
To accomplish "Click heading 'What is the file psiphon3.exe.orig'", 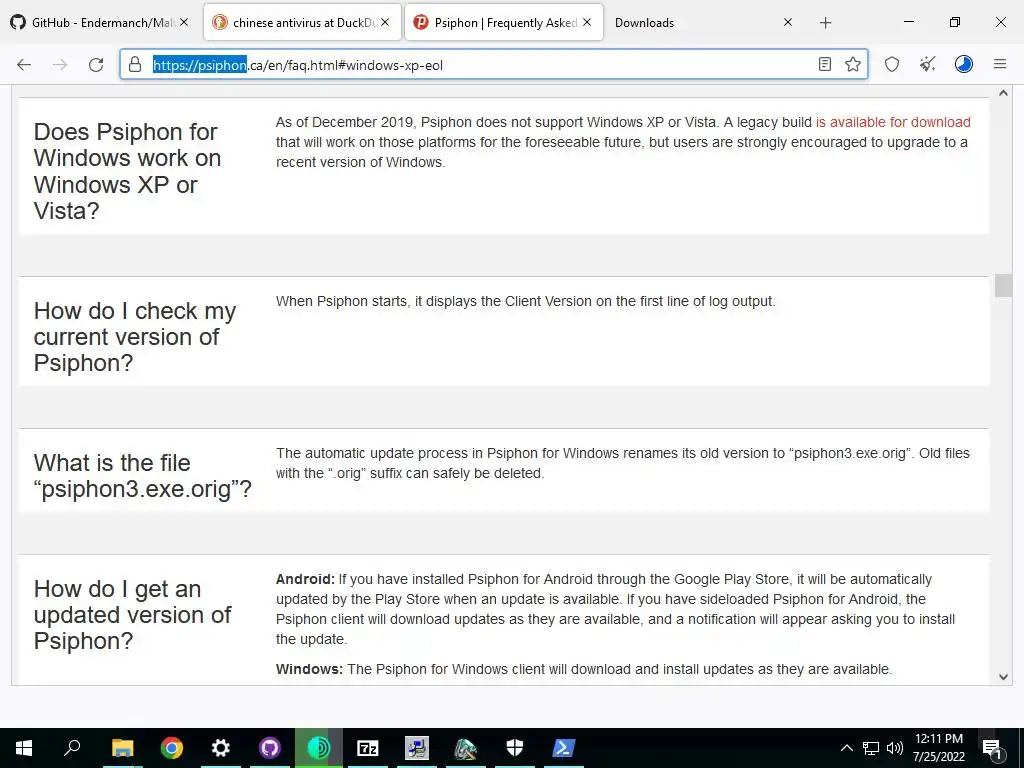I will click(142, 475).
